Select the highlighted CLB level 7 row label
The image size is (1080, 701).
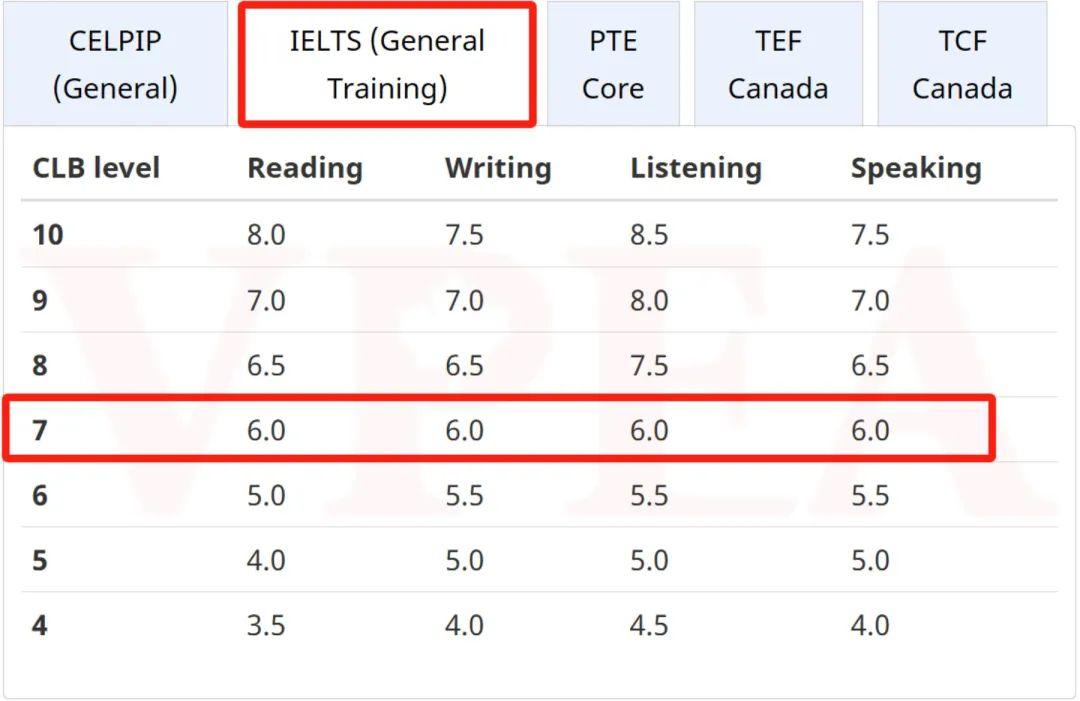[x=40, y=430]
